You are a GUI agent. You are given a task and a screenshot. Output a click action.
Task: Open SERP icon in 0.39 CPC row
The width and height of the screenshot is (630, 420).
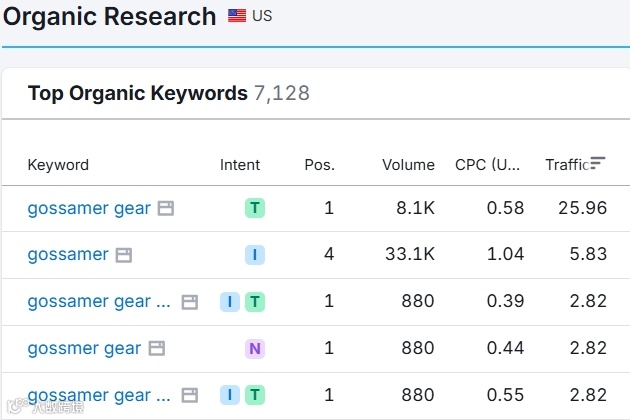[x=190, y=302]
